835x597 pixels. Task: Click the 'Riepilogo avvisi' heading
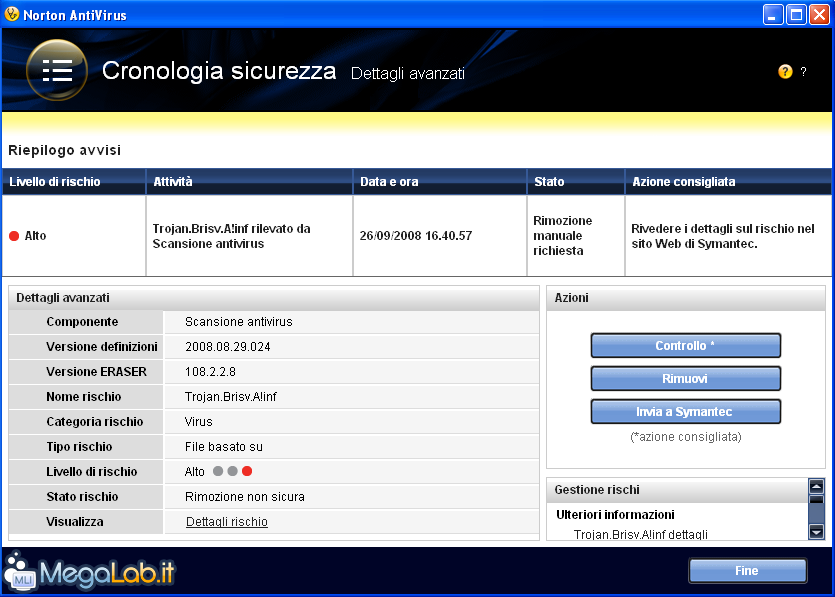point(64,150)
